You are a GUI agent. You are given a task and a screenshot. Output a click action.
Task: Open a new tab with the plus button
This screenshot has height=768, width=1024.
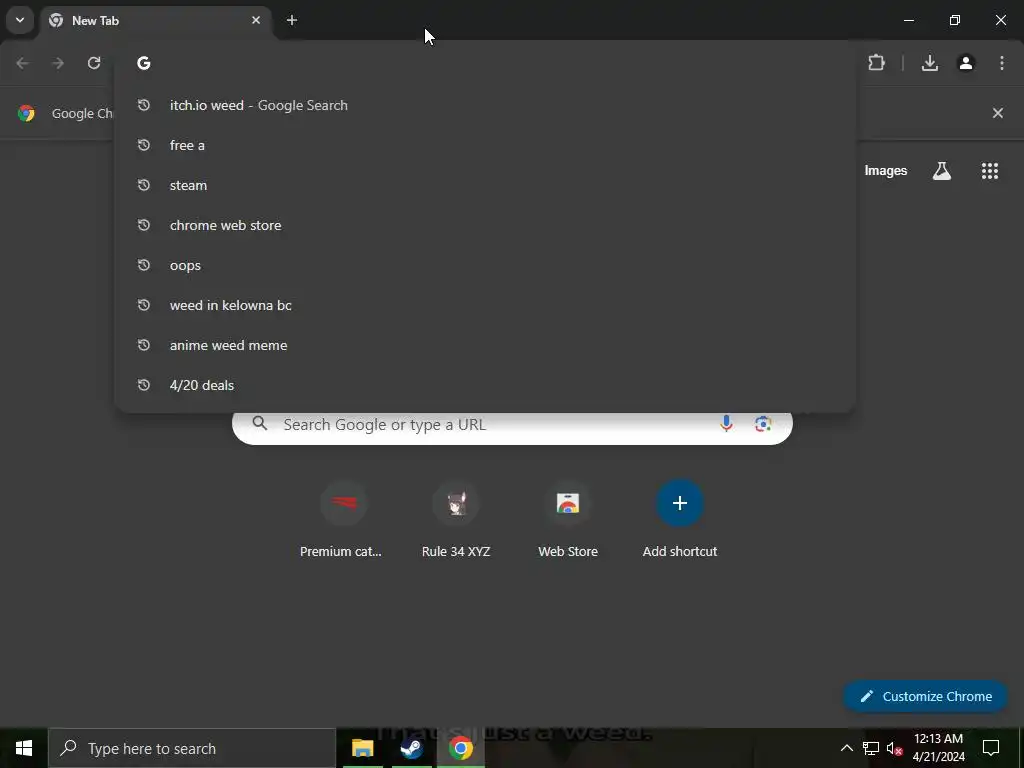[292, 20]
